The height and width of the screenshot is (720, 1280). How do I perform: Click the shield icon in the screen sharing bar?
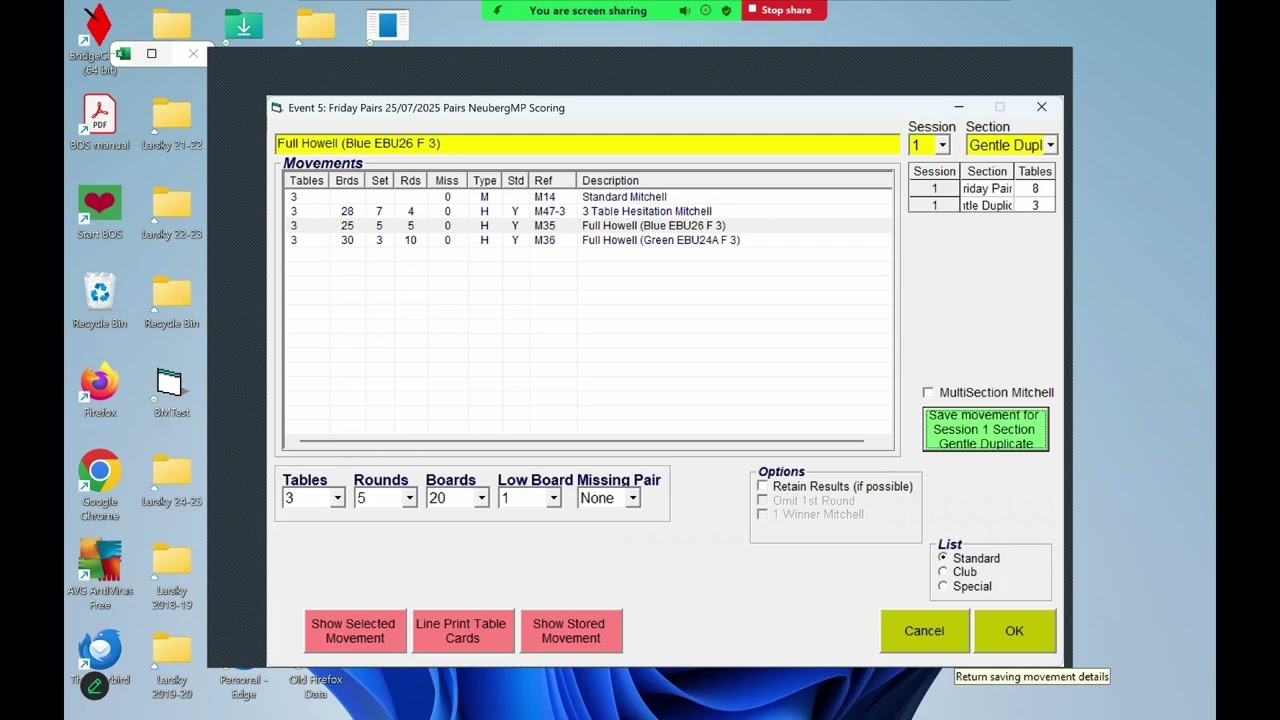pos(726,10)
